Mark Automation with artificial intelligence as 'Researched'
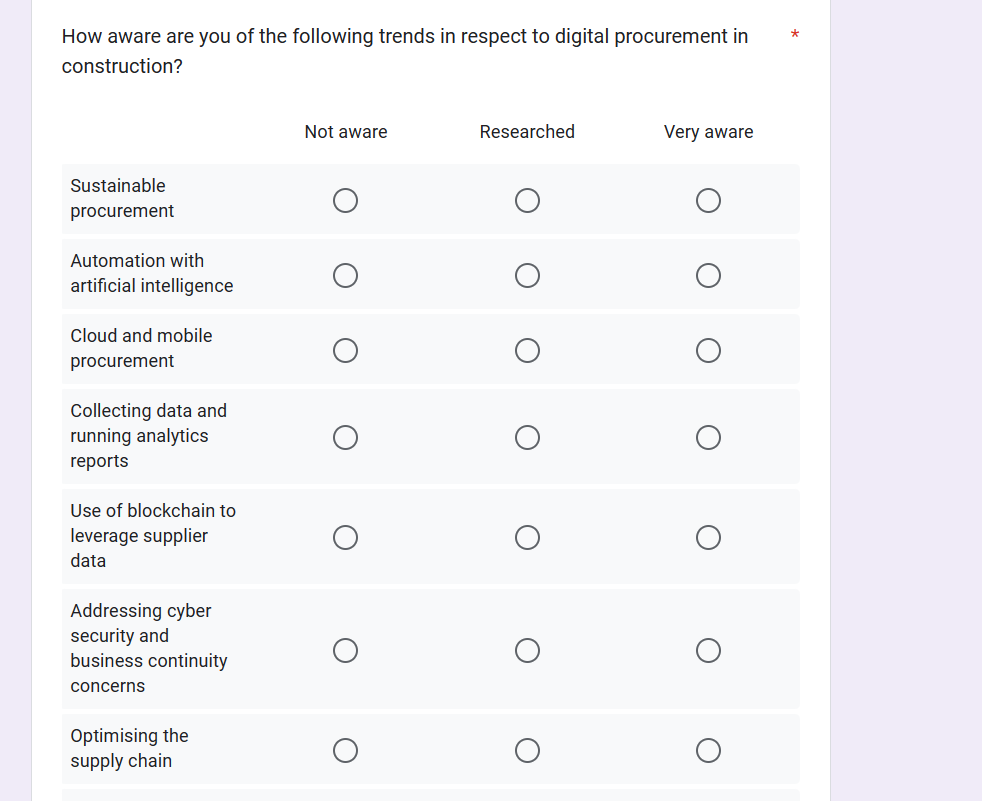The height and width of the screenshot is (801, 982). pos(528,275)
